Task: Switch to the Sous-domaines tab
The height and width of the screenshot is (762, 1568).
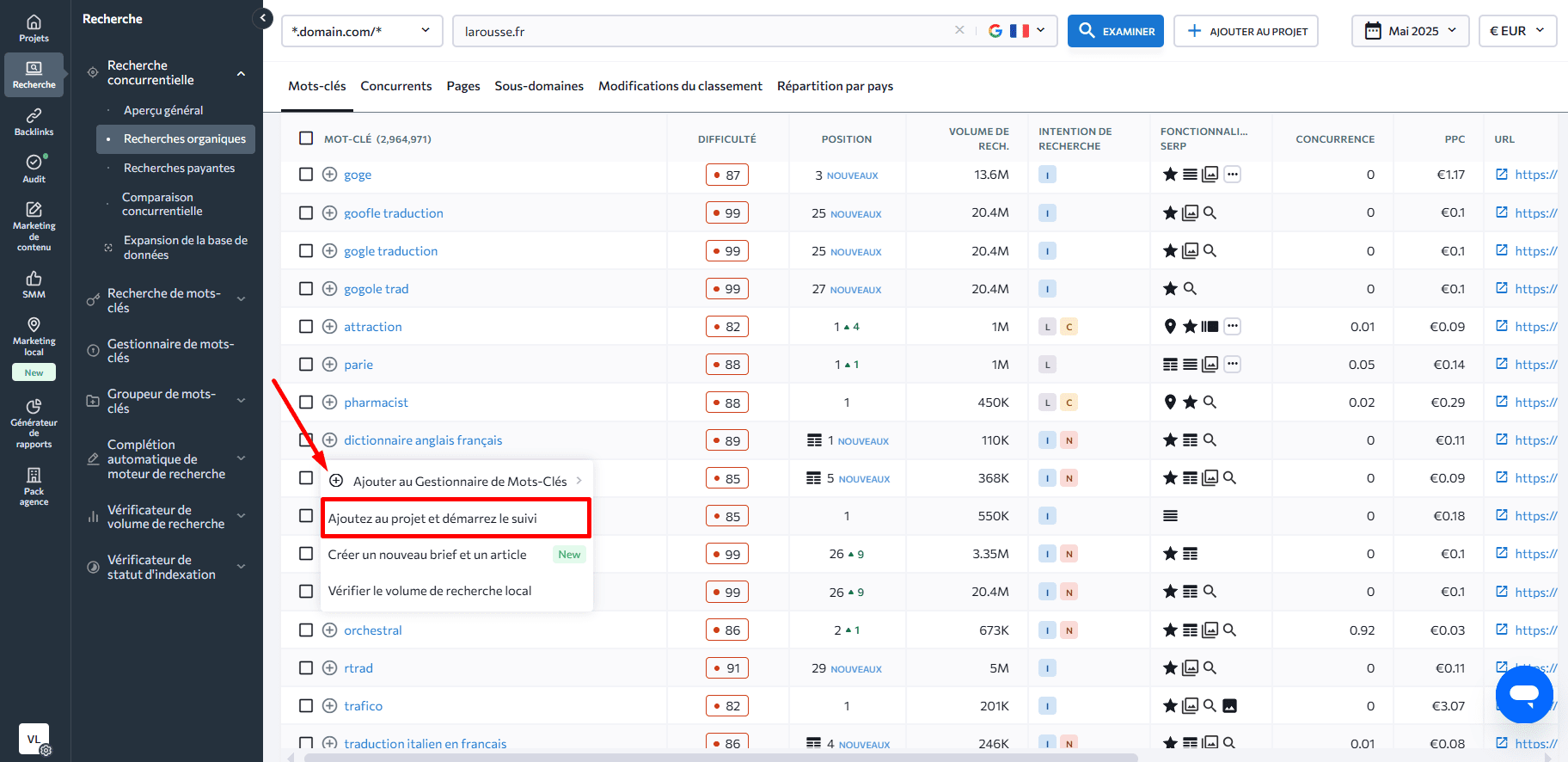Action: pos(539,86)
